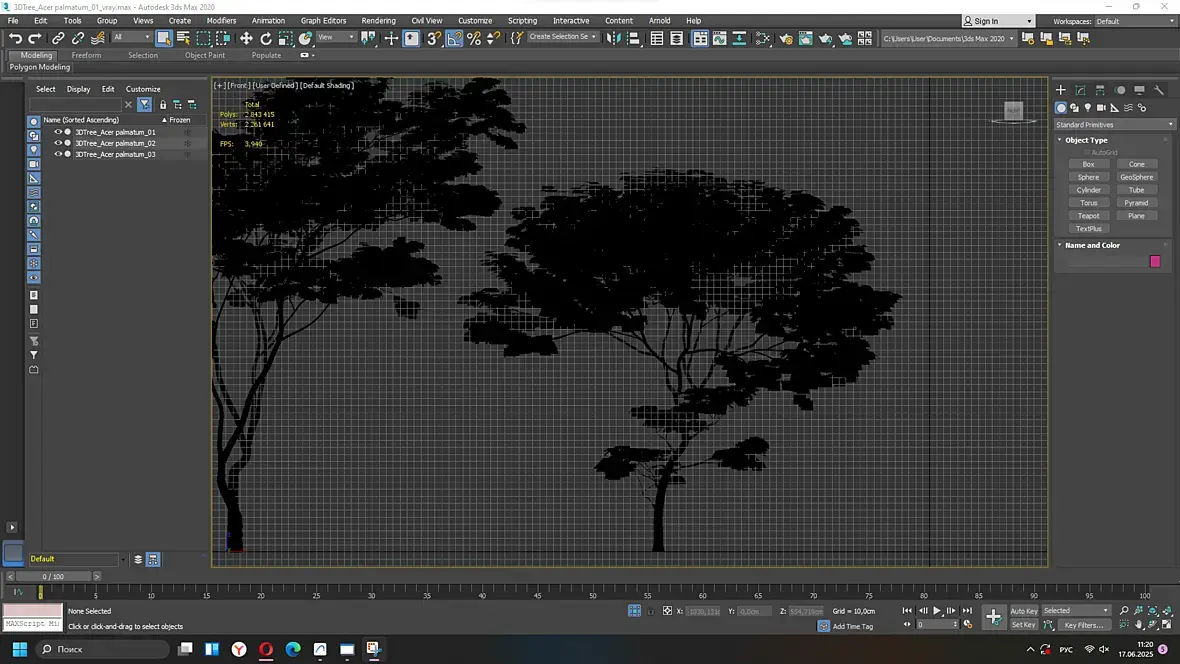Select the Move tool in main toolbar
This screenshot has height=664, width=1180.
(246, 38)
